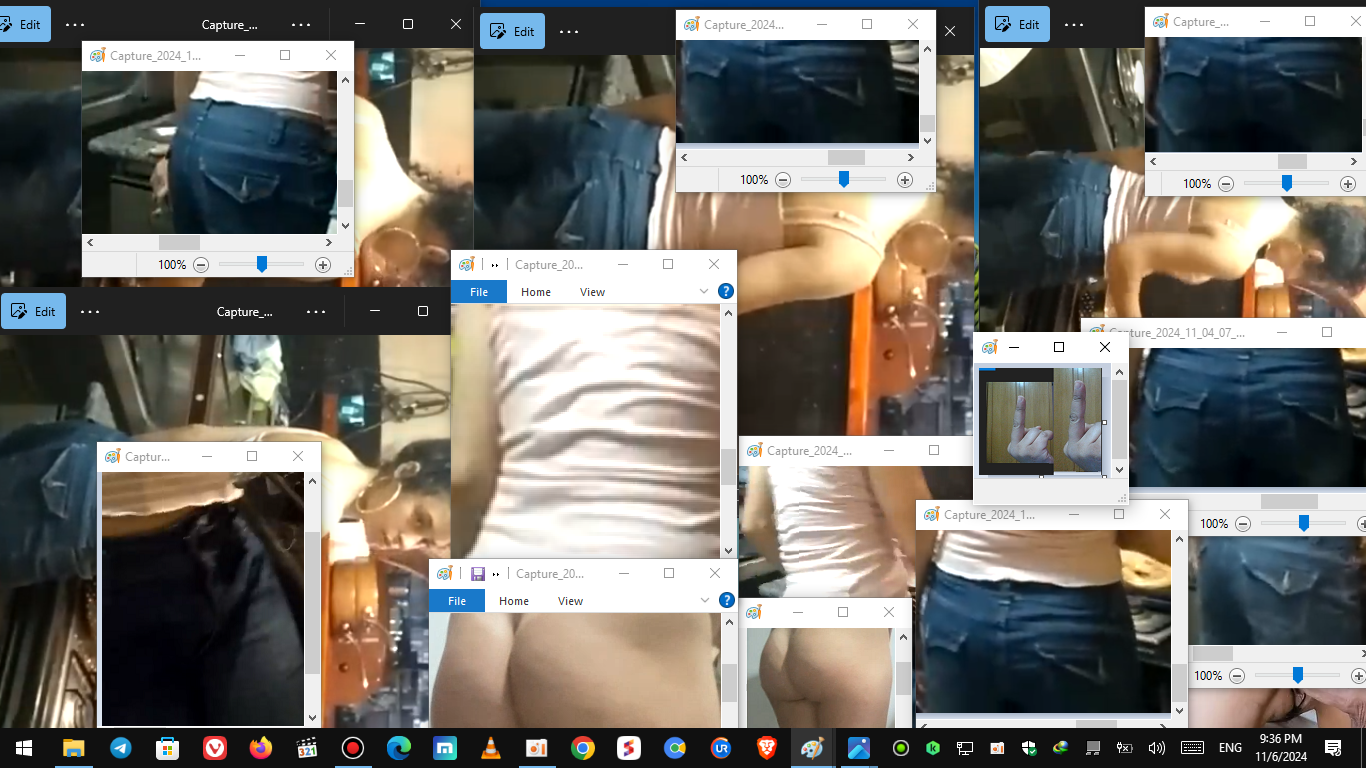Launch VLC media player from the taskbar

(x=490, y=748)
